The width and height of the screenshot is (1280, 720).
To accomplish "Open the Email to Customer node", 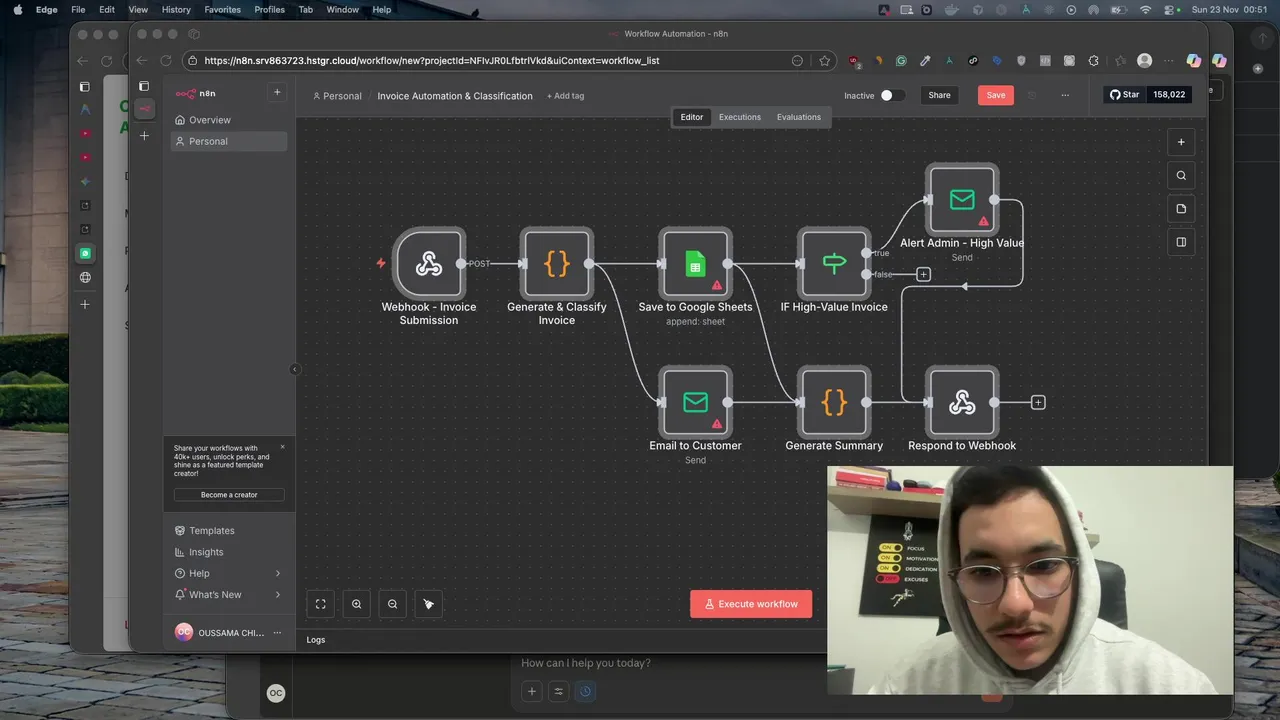I will tap(695, 402).
